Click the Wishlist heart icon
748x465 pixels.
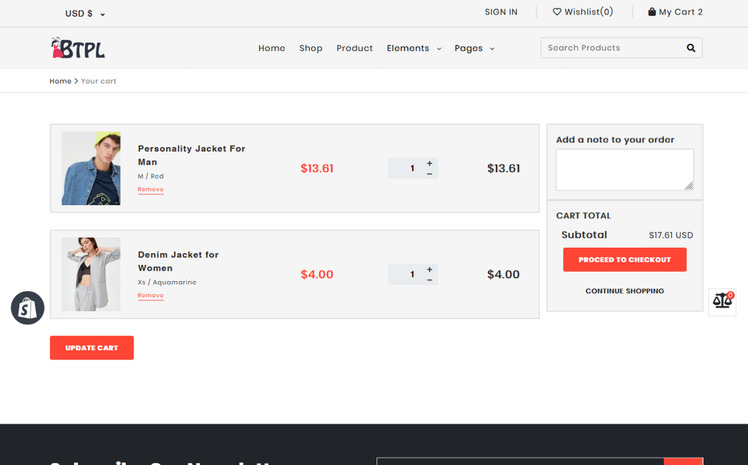557,12
